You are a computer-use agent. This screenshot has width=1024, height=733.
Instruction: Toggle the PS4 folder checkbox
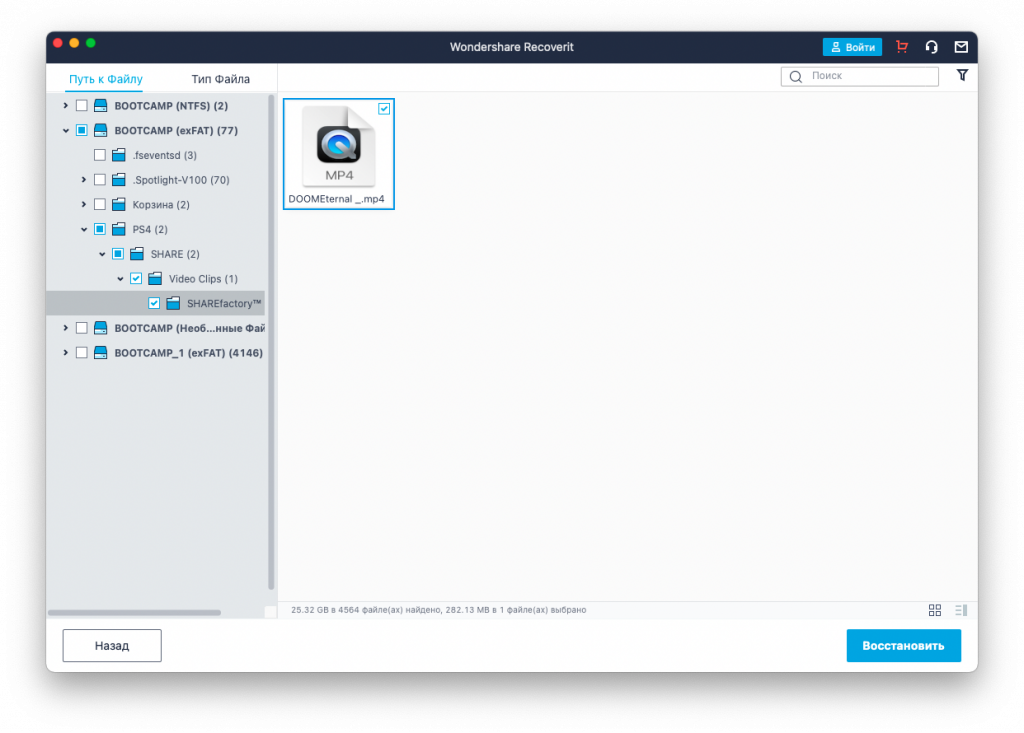100,229
